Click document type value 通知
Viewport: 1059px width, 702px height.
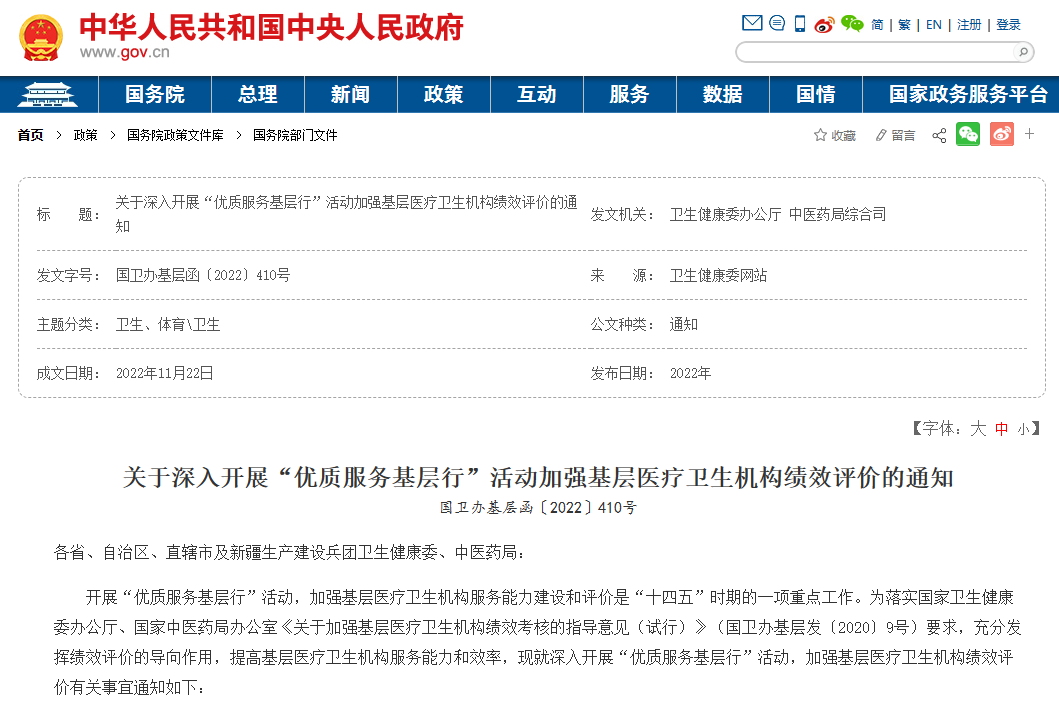[x=683, y=324]
